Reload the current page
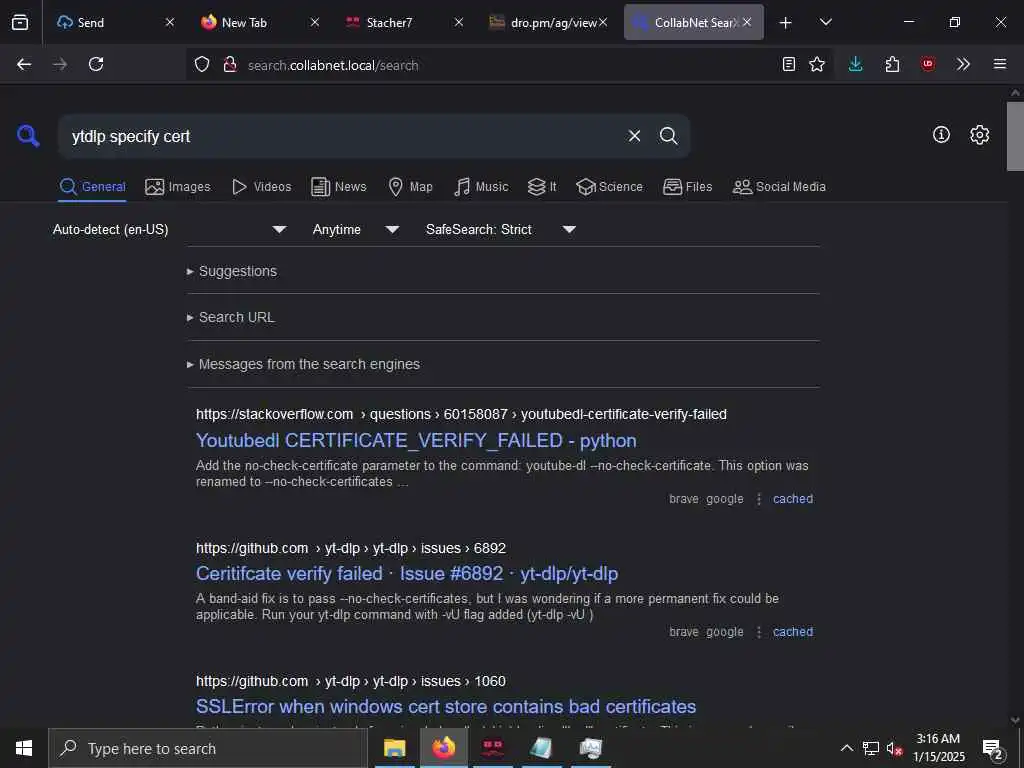Viewport: 1024px width, 768px height. pyautogui.click(x=96, y=64)
